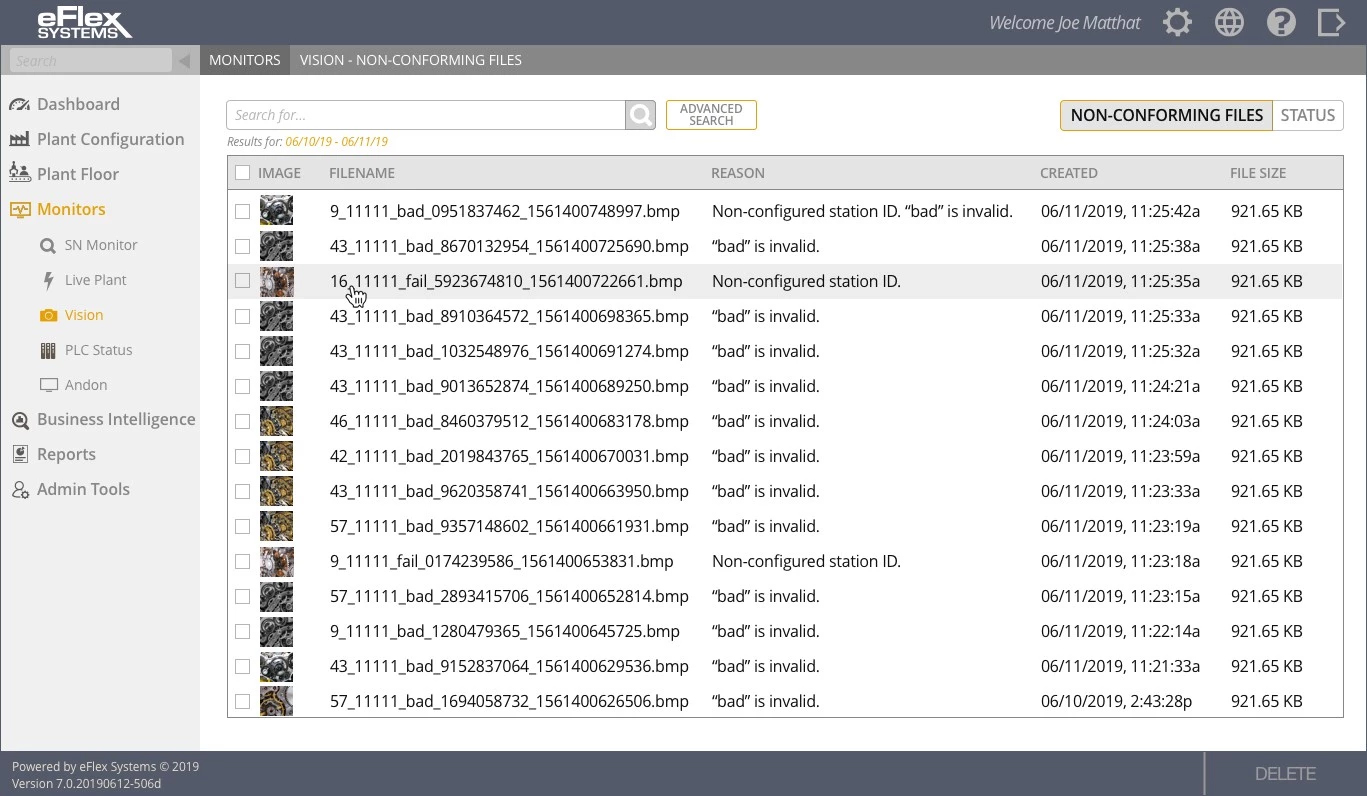Open the settings gear icon

pyautogui.click(x=1178, y=23)
